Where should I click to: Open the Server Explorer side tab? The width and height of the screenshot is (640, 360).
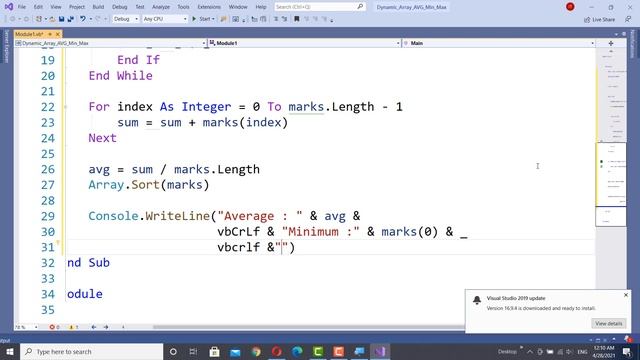point(6,46)
